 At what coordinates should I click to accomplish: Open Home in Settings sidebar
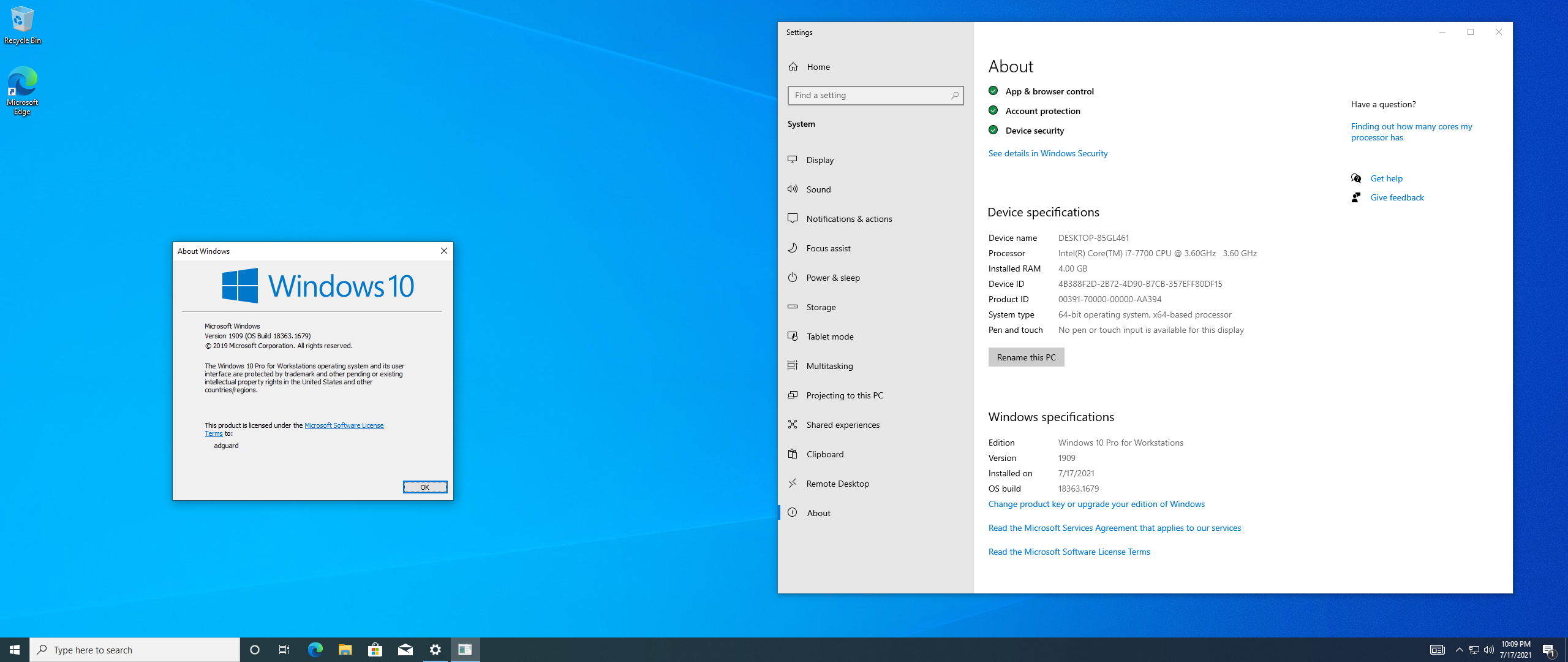click(875, 67)
